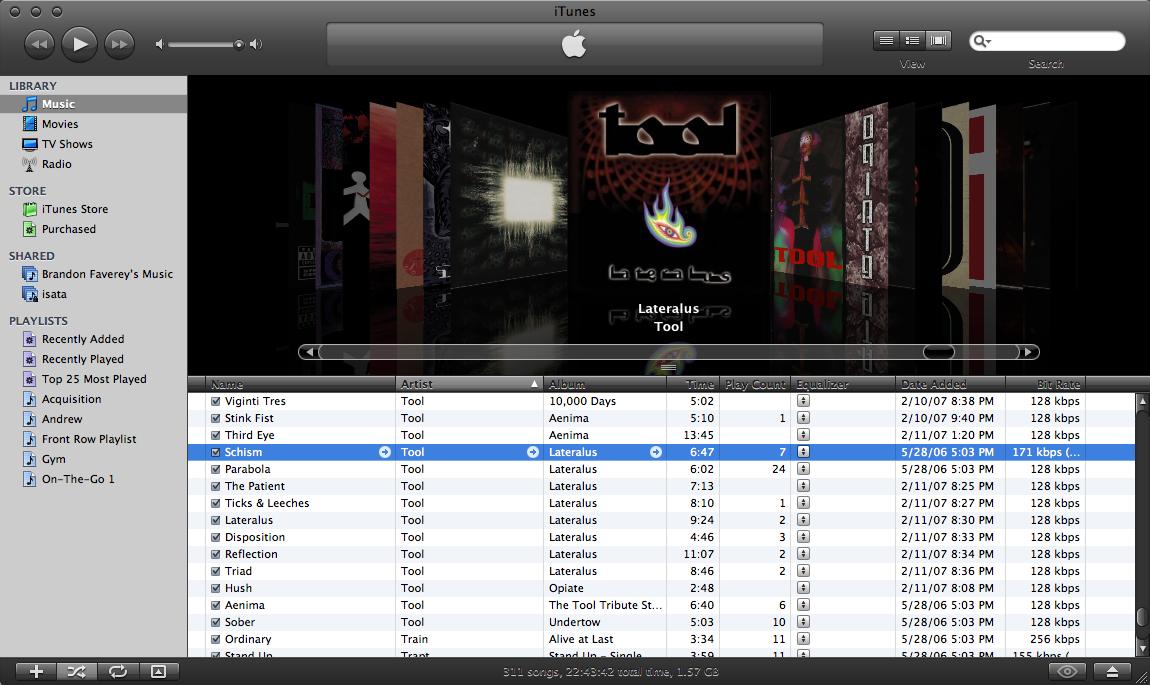This screenshot has height=685, width=1150.
Task: Click the Play button
Action: point(79,44)
